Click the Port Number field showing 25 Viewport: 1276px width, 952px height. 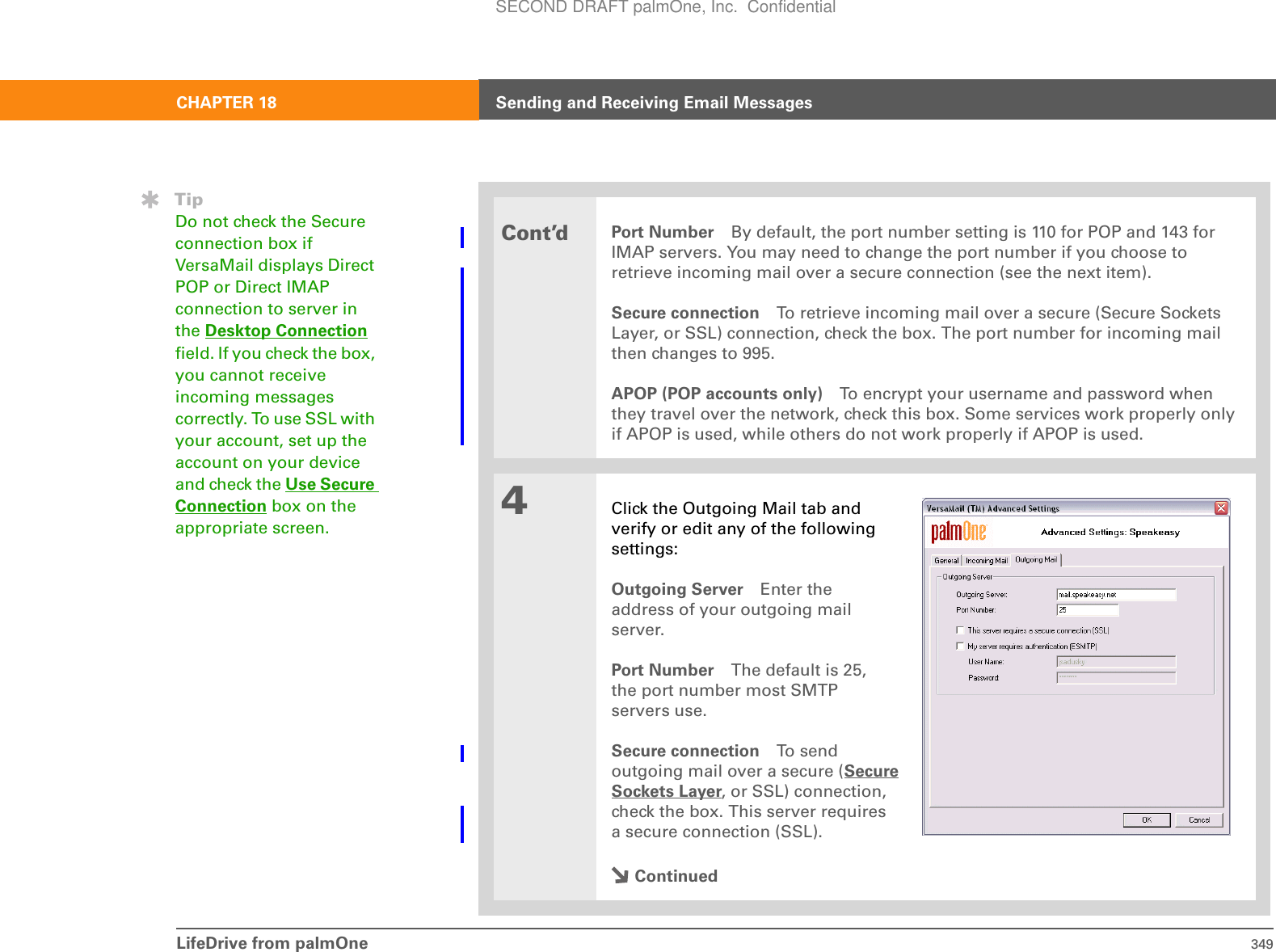pos(1087,610)
